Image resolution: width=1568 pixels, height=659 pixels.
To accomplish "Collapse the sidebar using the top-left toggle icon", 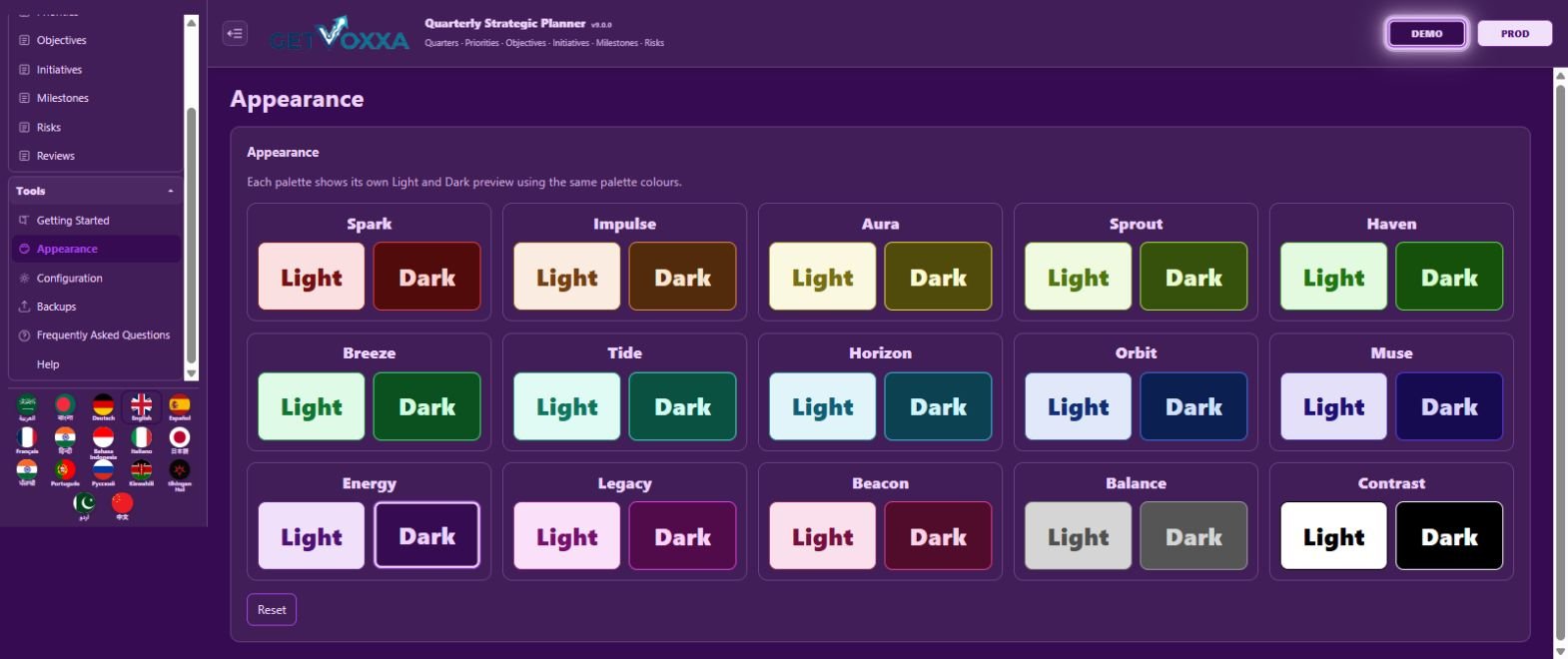I will click(x=235, y=33).
